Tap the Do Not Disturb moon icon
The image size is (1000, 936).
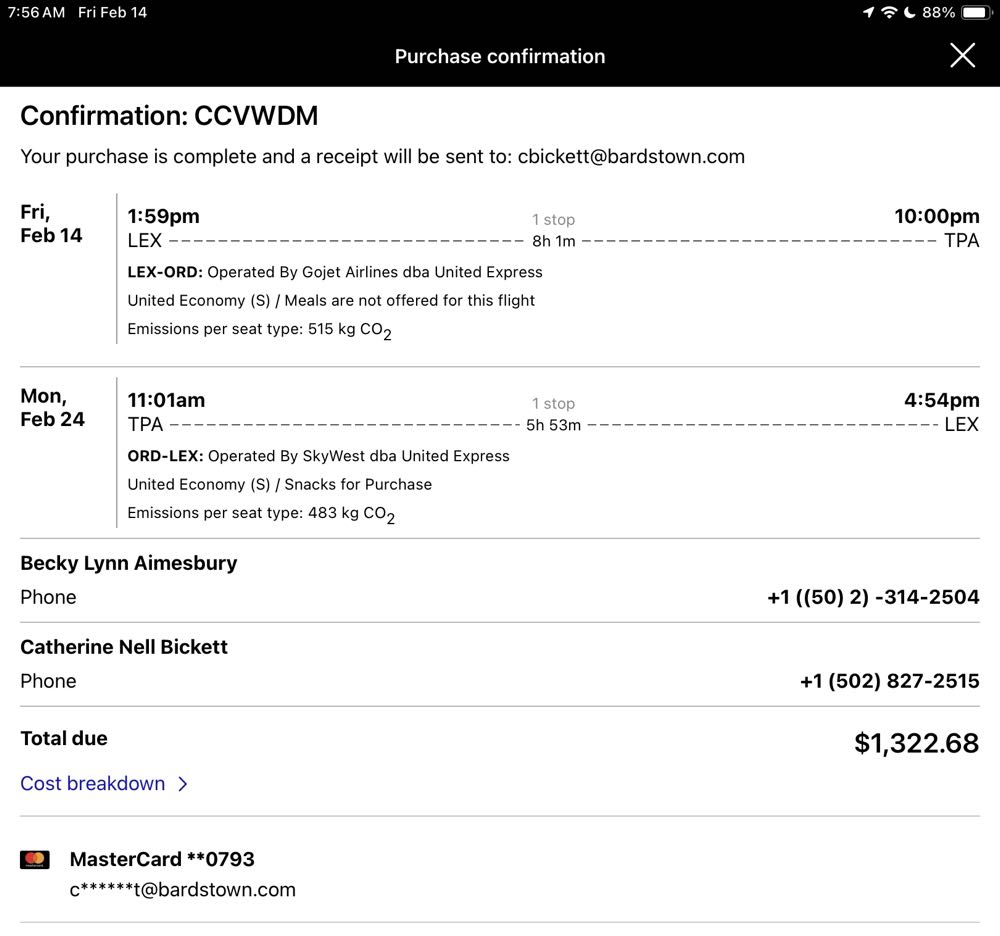point(909,13)
